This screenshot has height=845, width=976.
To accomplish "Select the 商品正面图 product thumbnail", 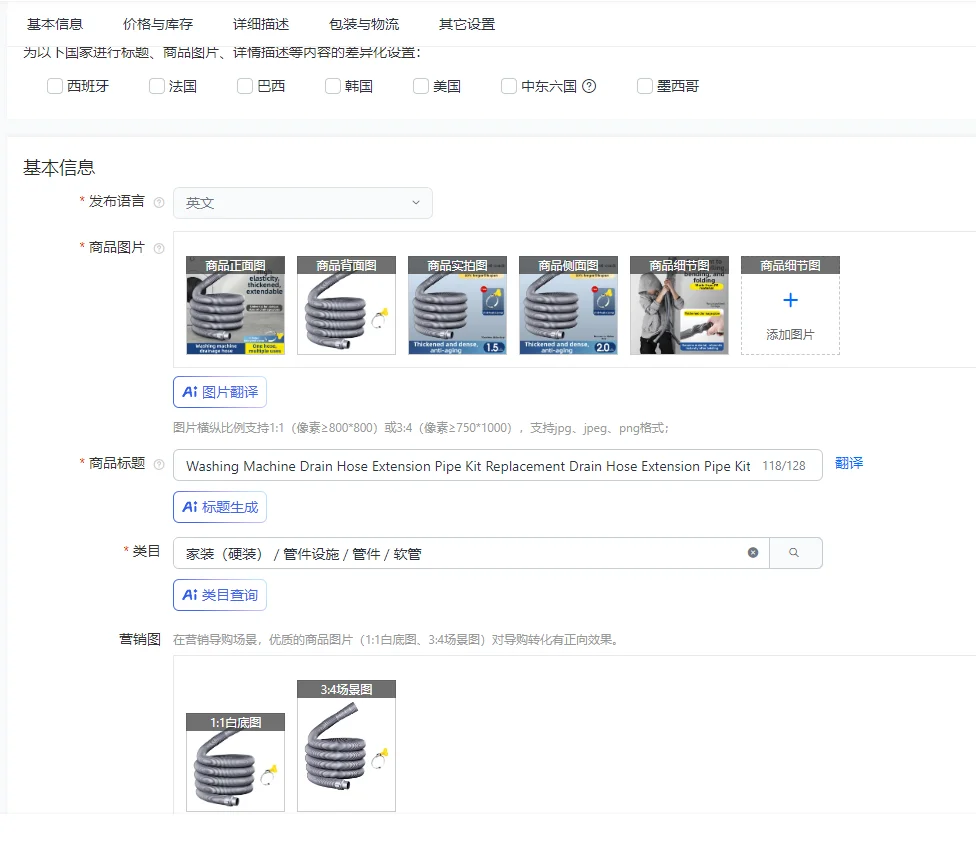I will click(x=235, y=306).
